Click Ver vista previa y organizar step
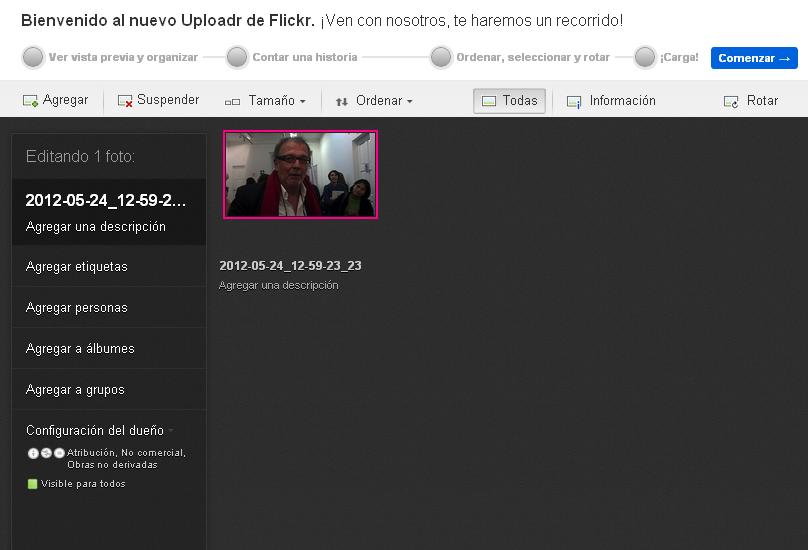This screenshot has height=550, width=808. click(123, 57)
